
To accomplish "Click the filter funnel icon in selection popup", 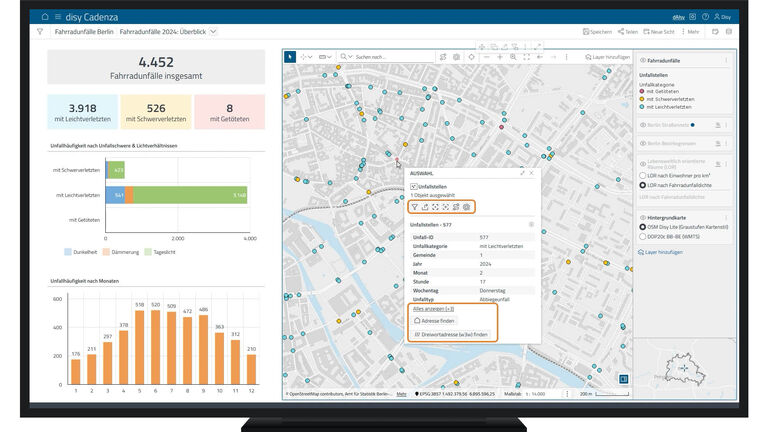I will coord(414,207).
